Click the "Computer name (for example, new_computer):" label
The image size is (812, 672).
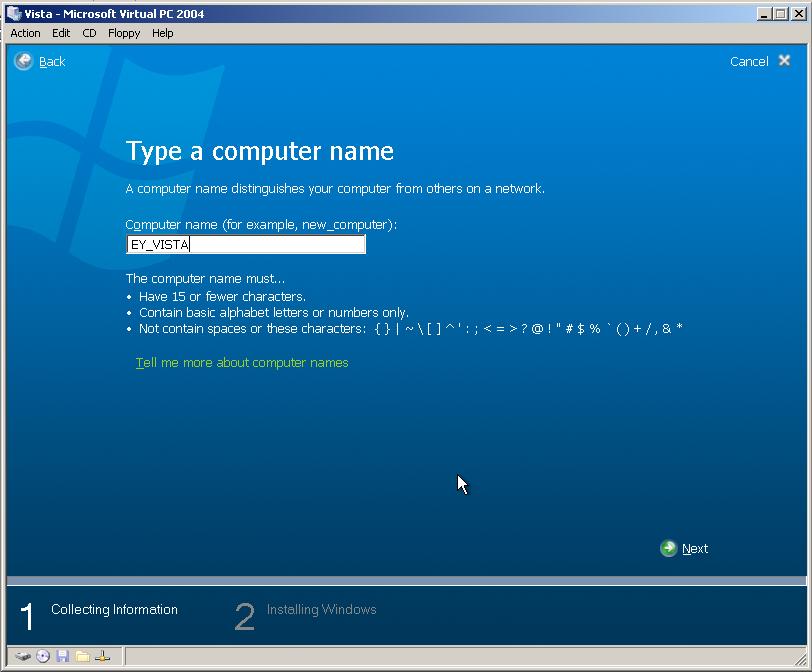click(x=261, y=225)
